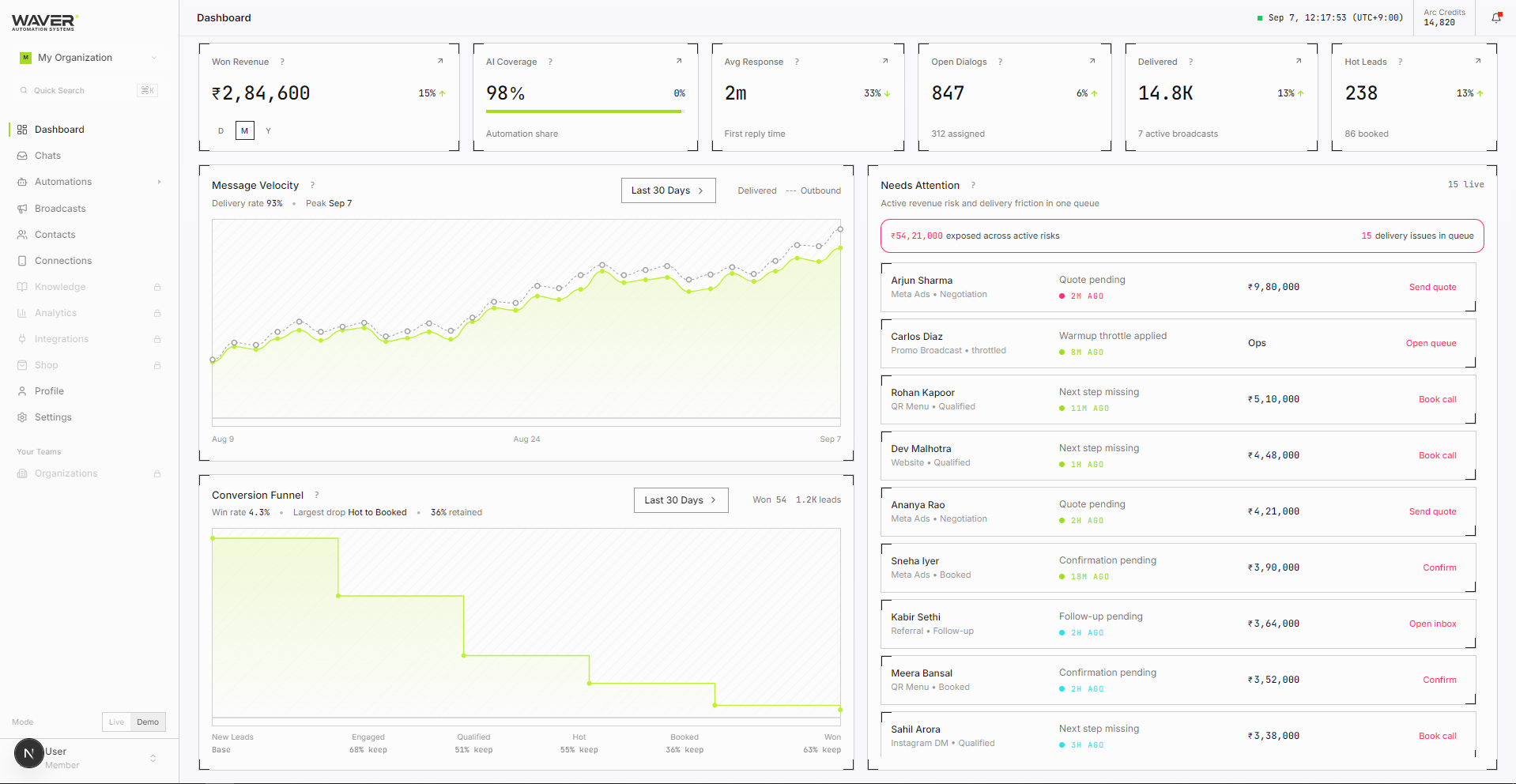
Task: Click Confirm for Meera Bansal
Action: click(1439, 680)
